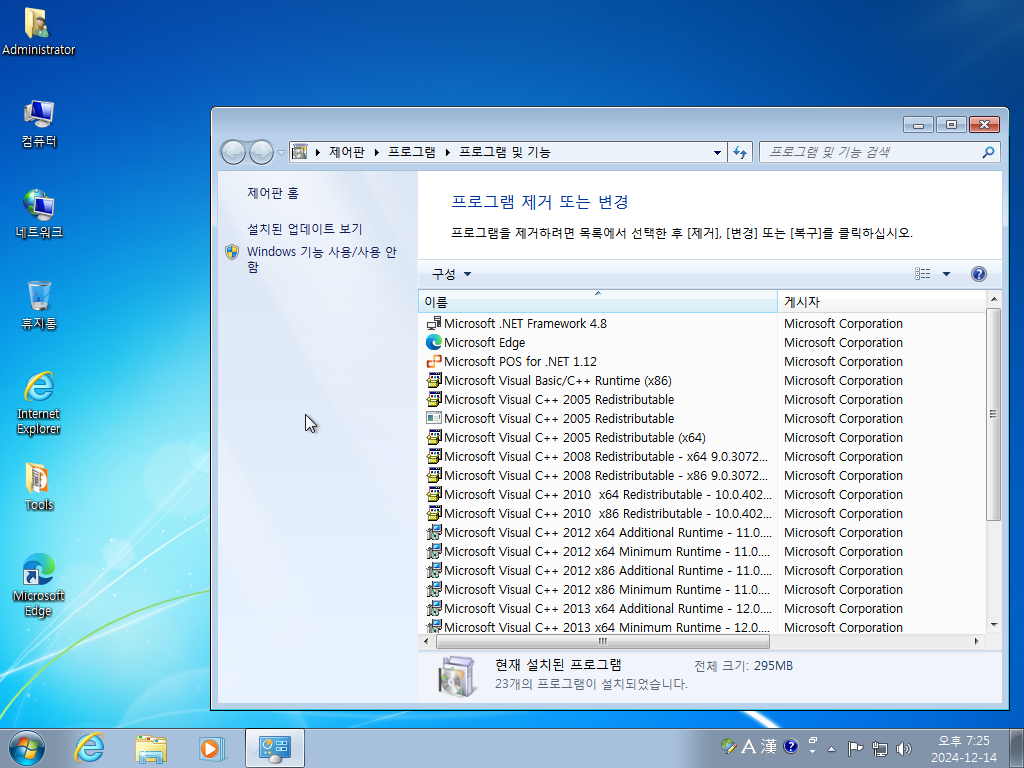The image size is (1024, 768).
Task: Open Windows 기능 사용/사용 안 함 link
Action: (321, 259)
